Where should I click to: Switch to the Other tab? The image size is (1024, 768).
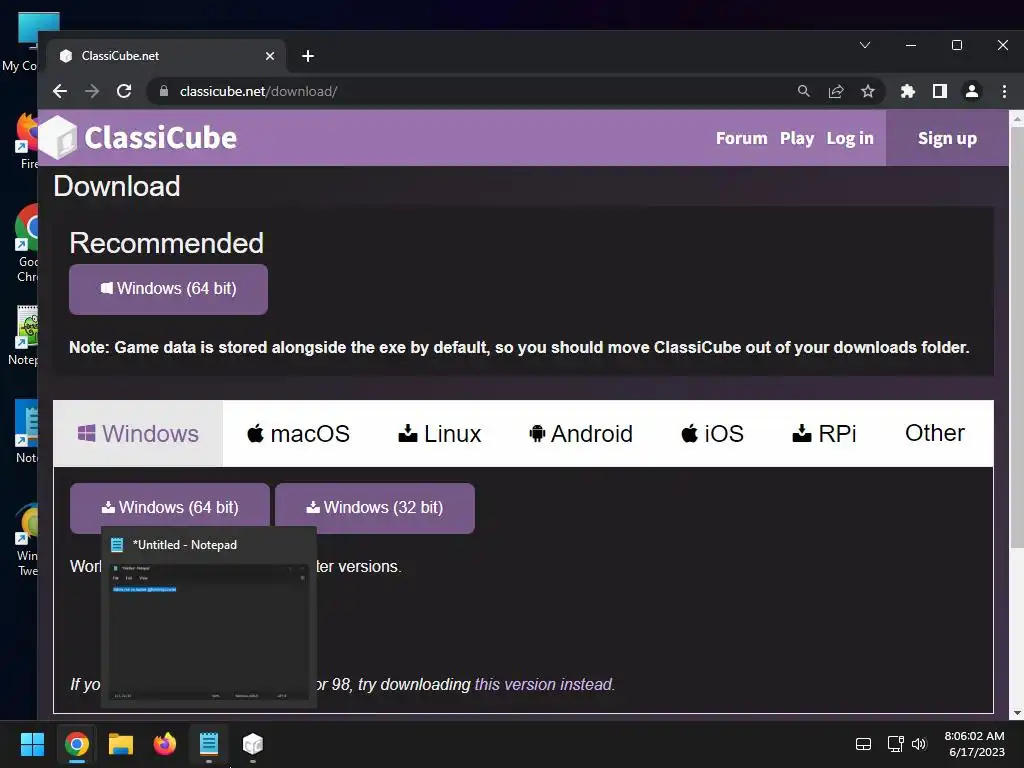[935, 433]
